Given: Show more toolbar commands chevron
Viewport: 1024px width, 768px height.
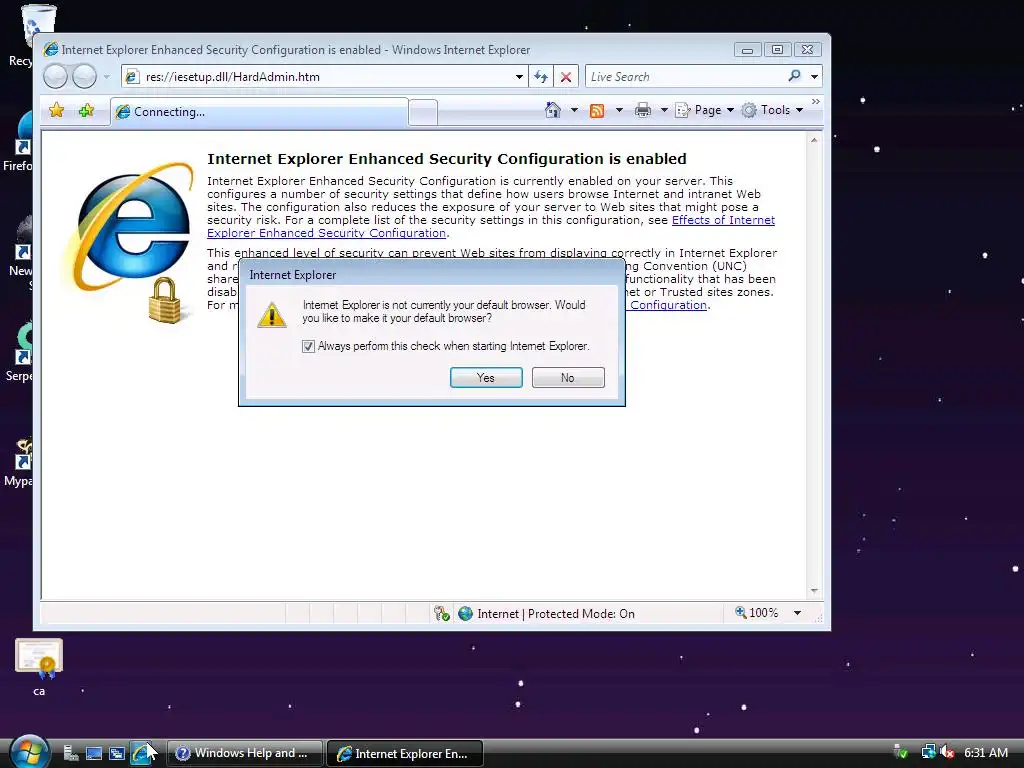Looking at the screenshot, I should pyautogui.click(x=816, y=101).
